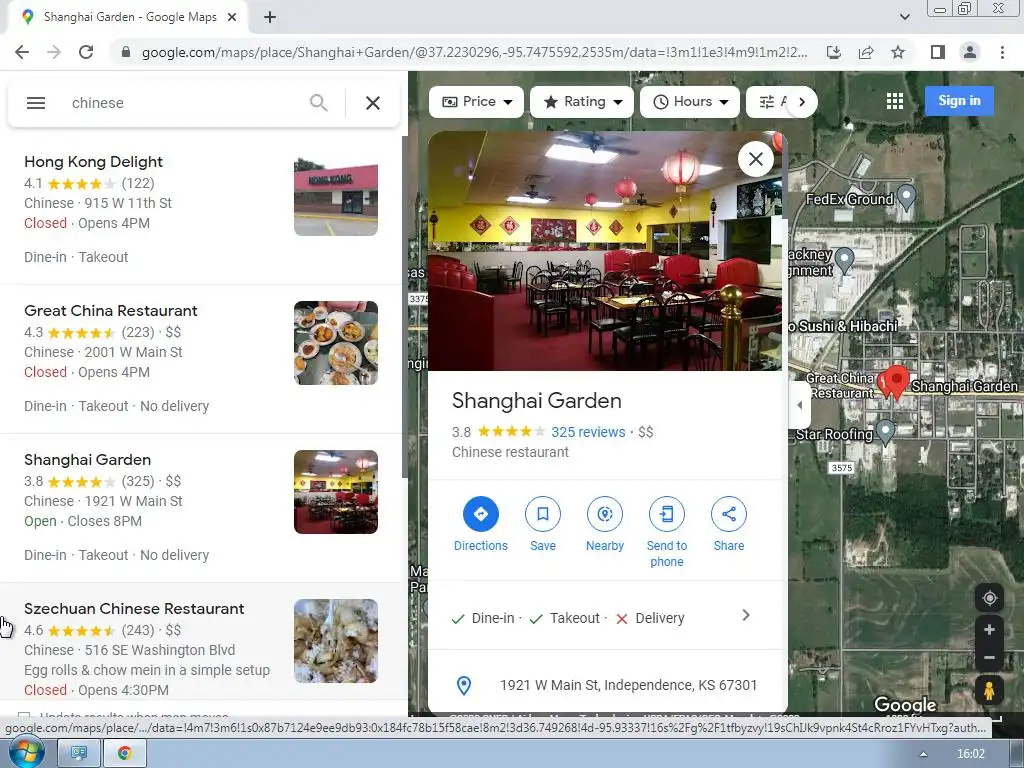Click the FedEx Ground map marker
The height and width of the screenshot is (768, 1024).
click(x=906, y=196)
